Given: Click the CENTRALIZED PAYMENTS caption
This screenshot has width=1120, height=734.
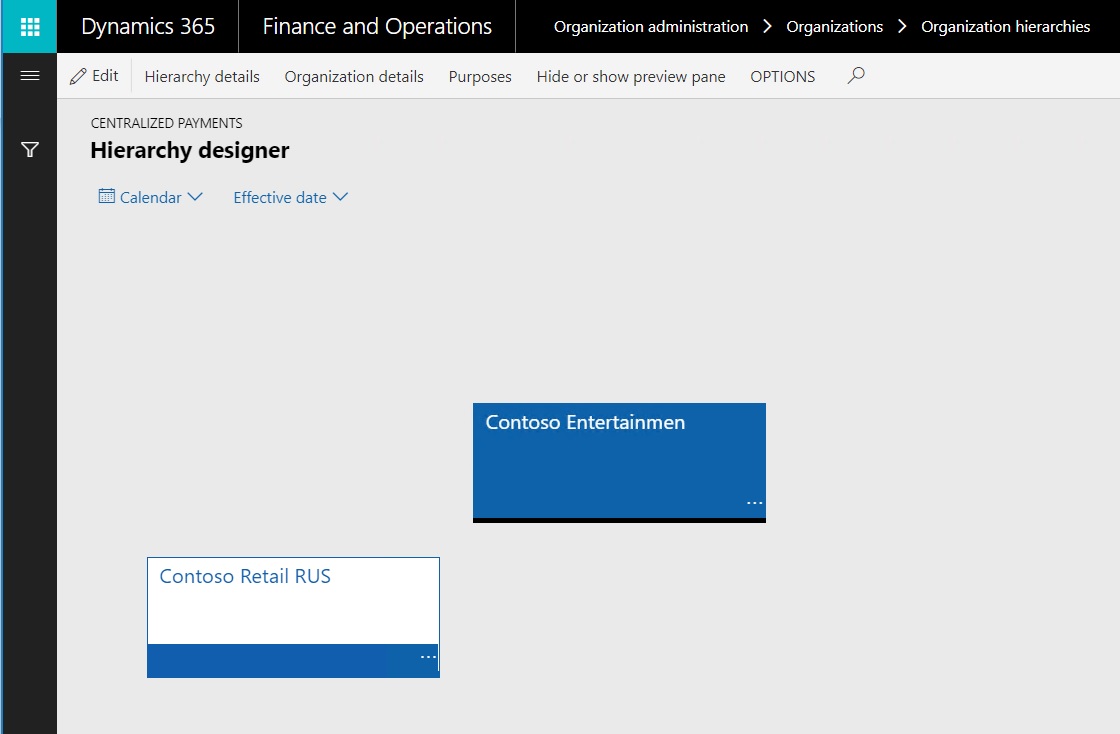Looking at the screenshot, I should [166, 123].
